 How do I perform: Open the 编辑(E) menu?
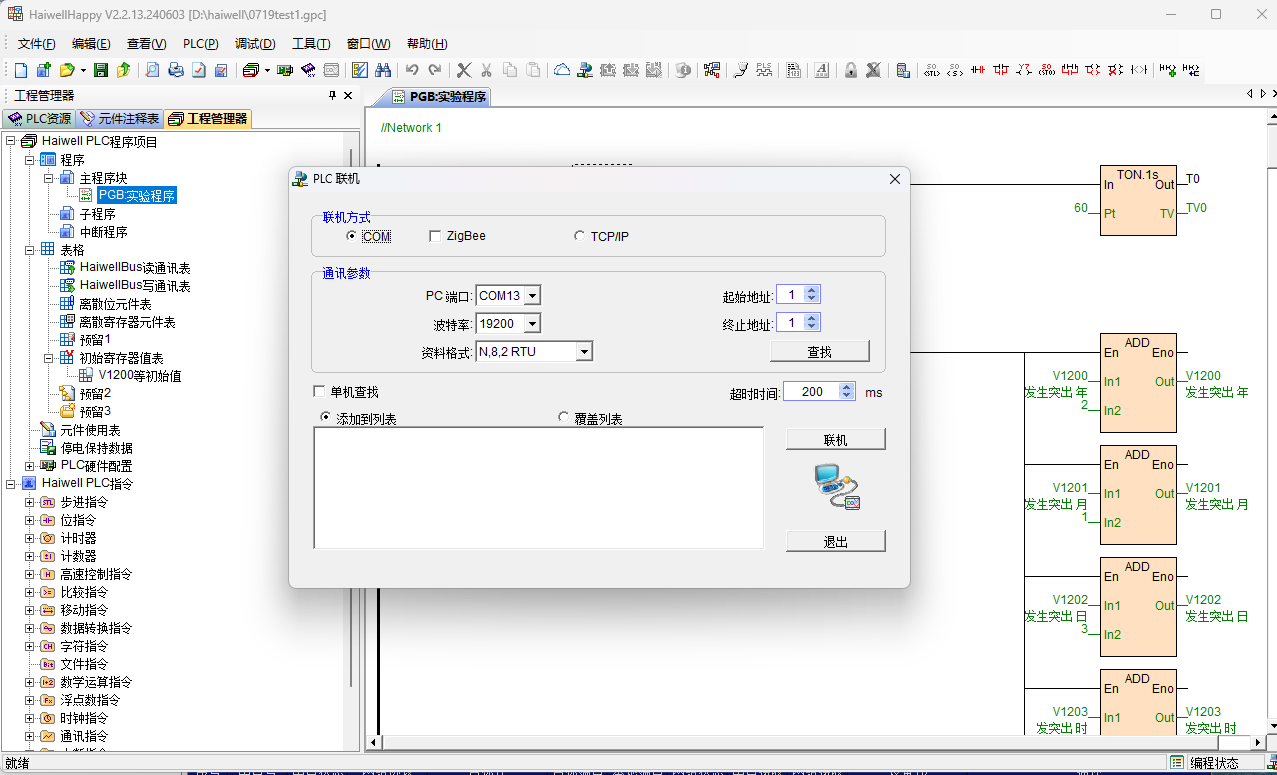pos(91,44)
